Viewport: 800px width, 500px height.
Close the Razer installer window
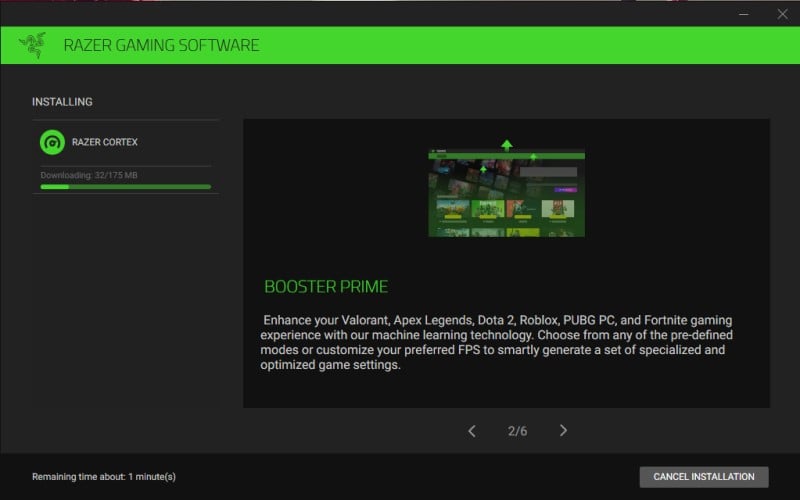point(783,14)
